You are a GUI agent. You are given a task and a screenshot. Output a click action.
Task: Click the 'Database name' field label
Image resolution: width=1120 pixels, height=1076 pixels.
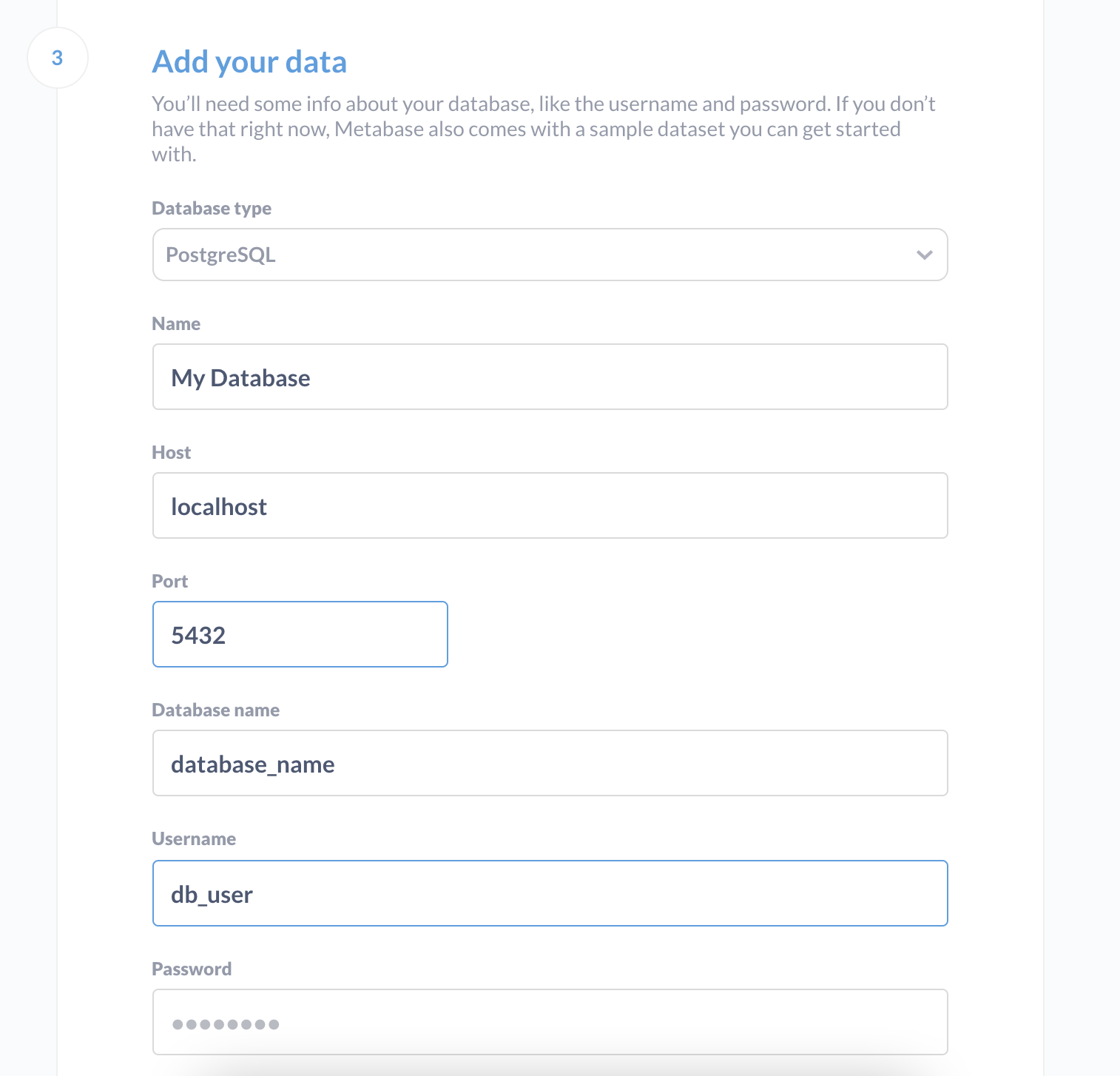(x=215, y=710)
